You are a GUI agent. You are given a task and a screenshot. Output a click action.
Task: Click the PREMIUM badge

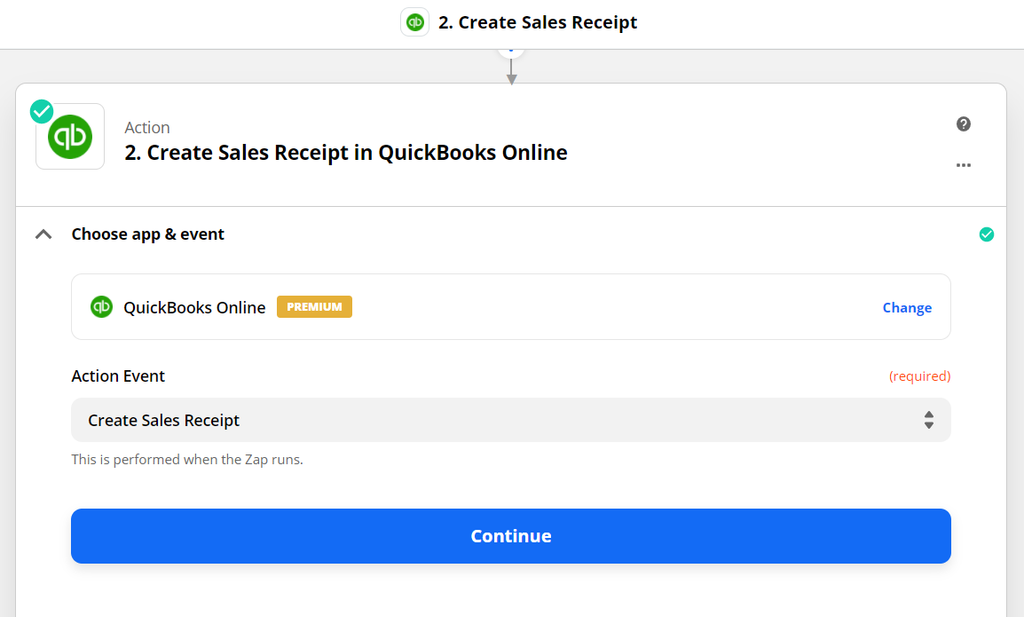[314, 307]
